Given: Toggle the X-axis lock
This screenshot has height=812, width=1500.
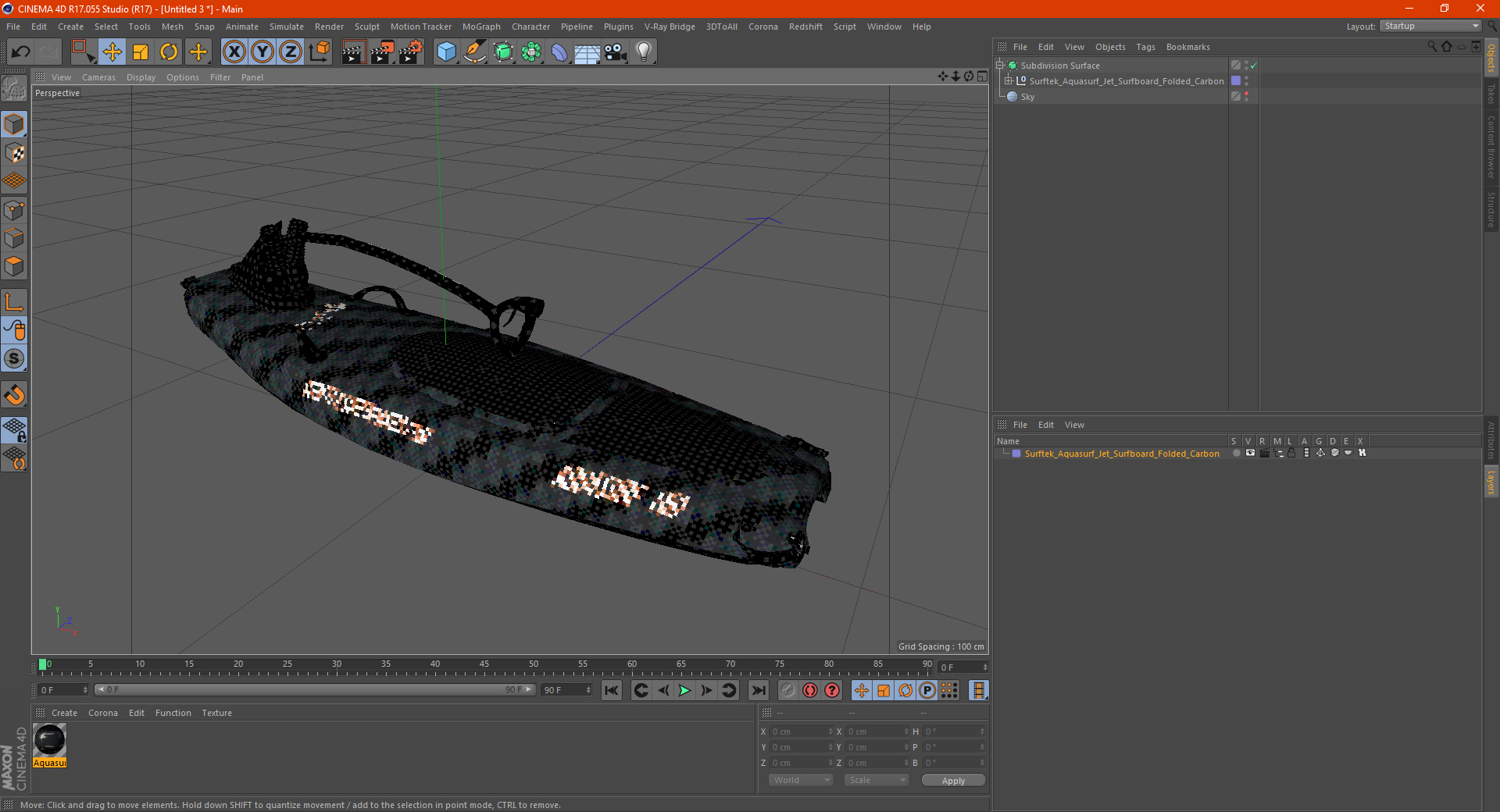Looking at the screenshot, I should point(234,52).
